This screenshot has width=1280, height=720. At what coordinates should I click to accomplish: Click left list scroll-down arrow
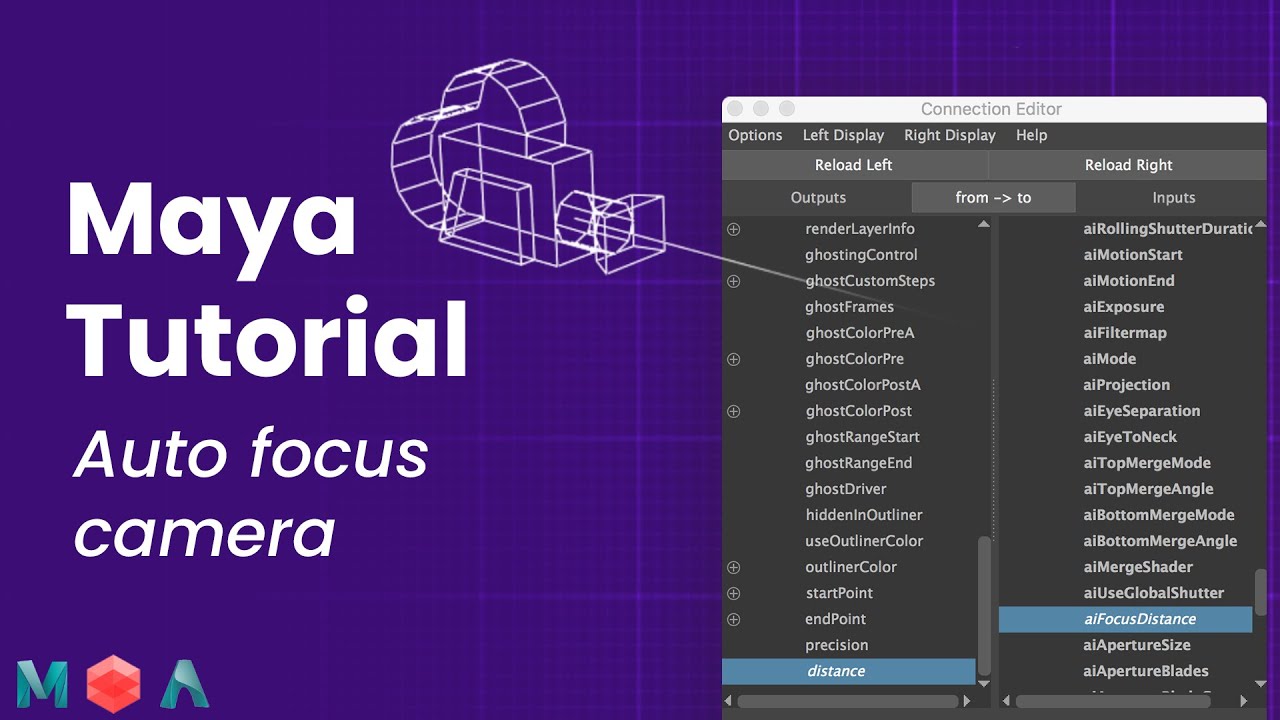[x=984, y=683]
